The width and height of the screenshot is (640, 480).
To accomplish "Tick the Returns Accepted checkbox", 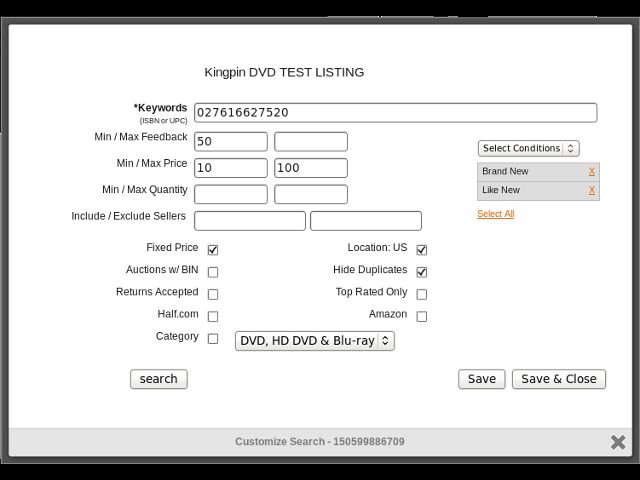I will click(x=213, y=294).
